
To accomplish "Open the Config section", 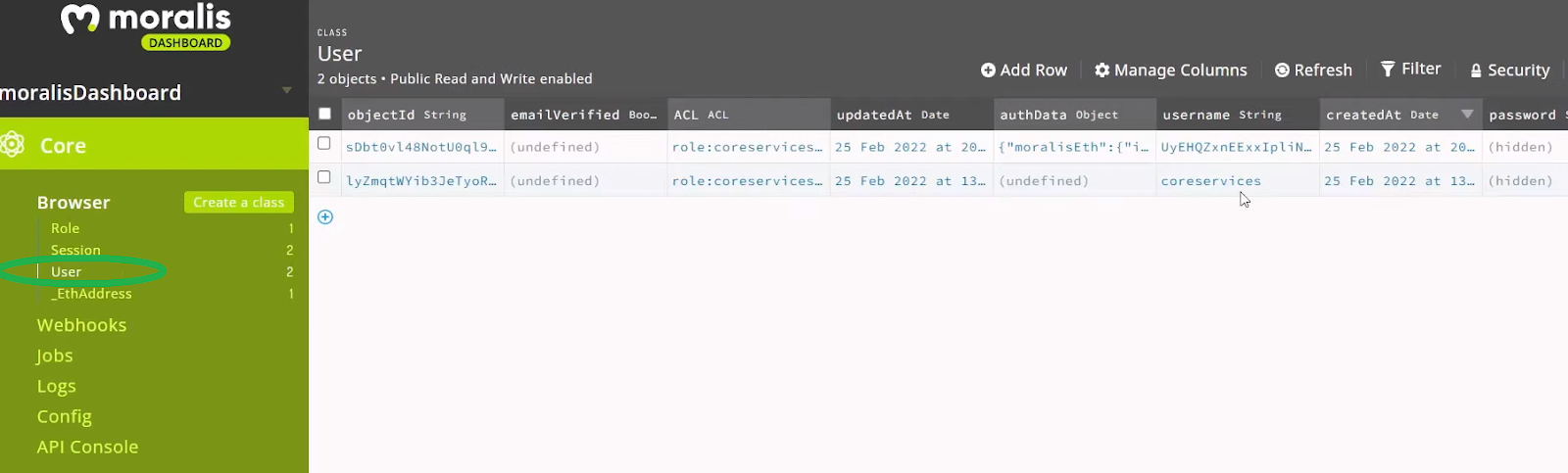I will coord(64,416).
